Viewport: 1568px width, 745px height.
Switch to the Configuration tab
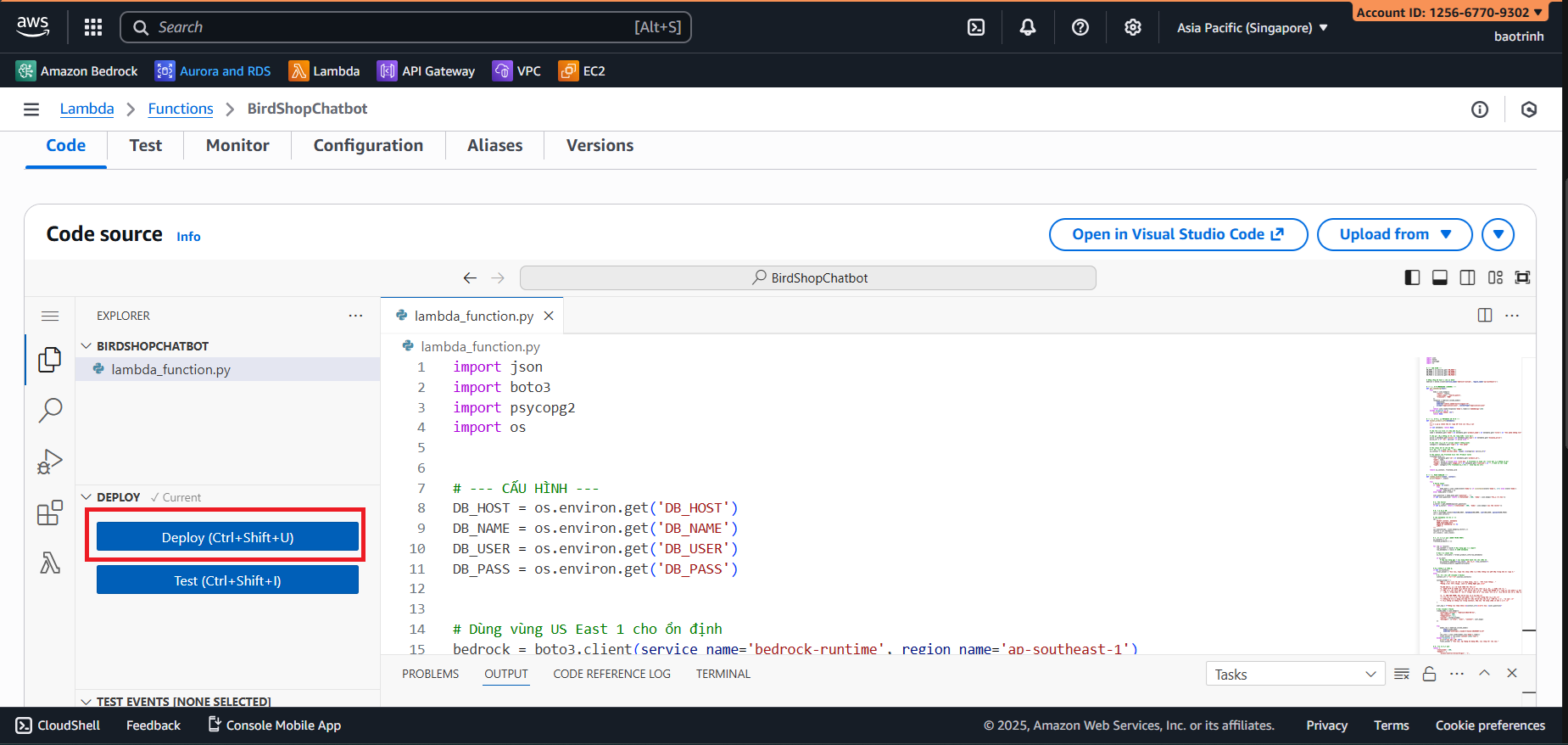point(368,145)
